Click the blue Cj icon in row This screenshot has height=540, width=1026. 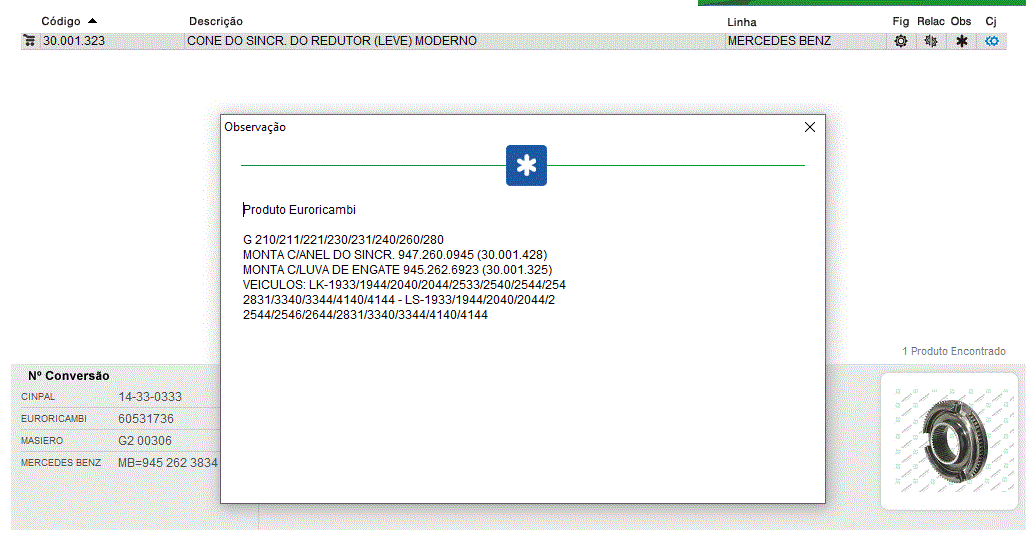click(991, 41)
